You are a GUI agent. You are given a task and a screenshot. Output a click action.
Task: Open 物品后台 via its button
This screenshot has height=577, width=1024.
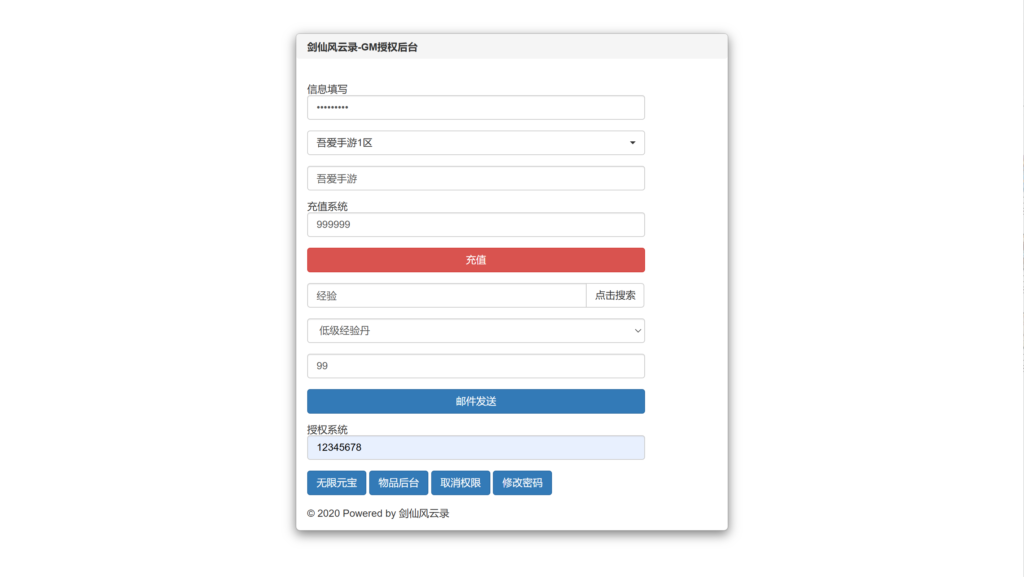pos(398,483)
